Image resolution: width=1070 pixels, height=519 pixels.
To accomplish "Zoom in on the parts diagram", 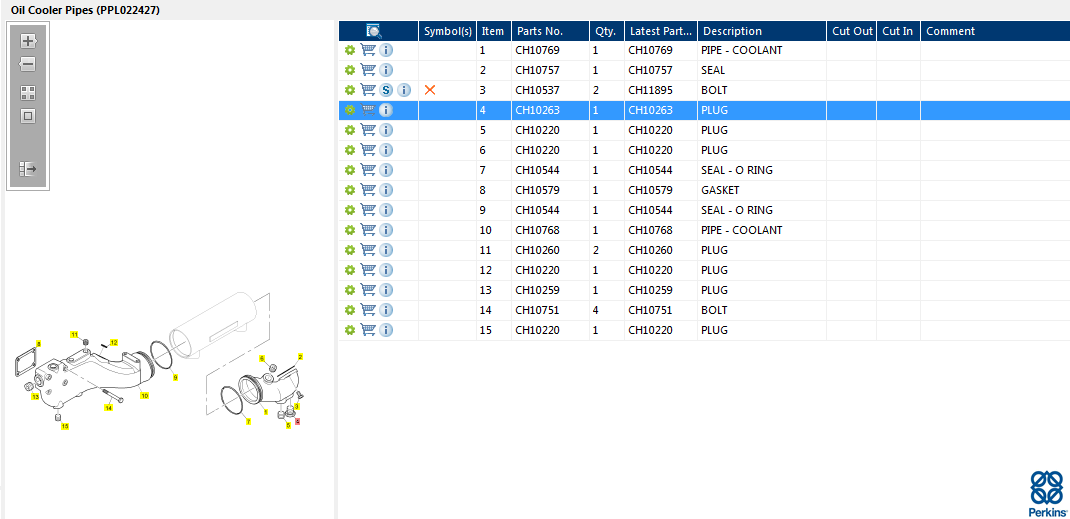I will pyautogui.click(x=28, y=41).
